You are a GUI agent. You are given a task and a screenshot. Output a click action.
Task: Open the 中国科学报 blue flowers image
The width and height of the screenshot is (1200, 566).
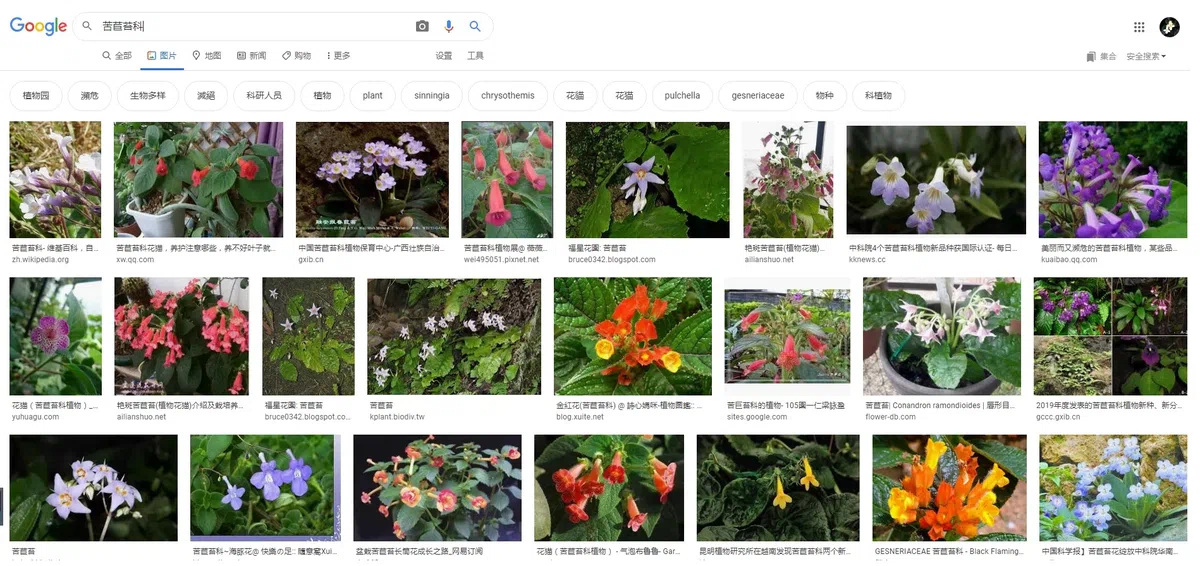tap(1115, 488)
